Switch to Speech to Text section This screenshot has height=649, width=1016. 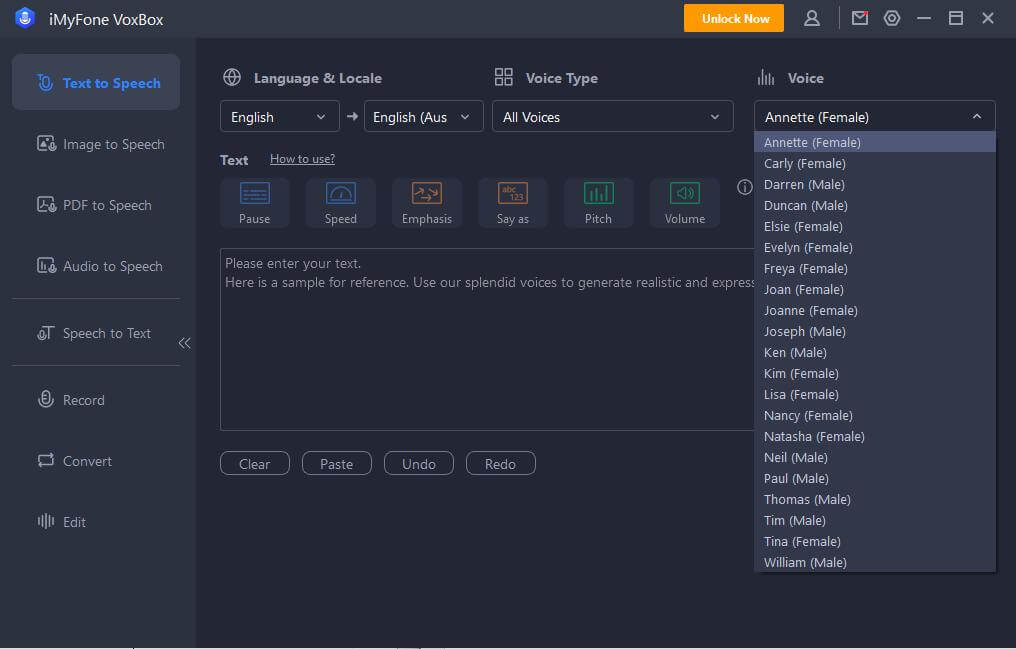click(x=96, y=334)
